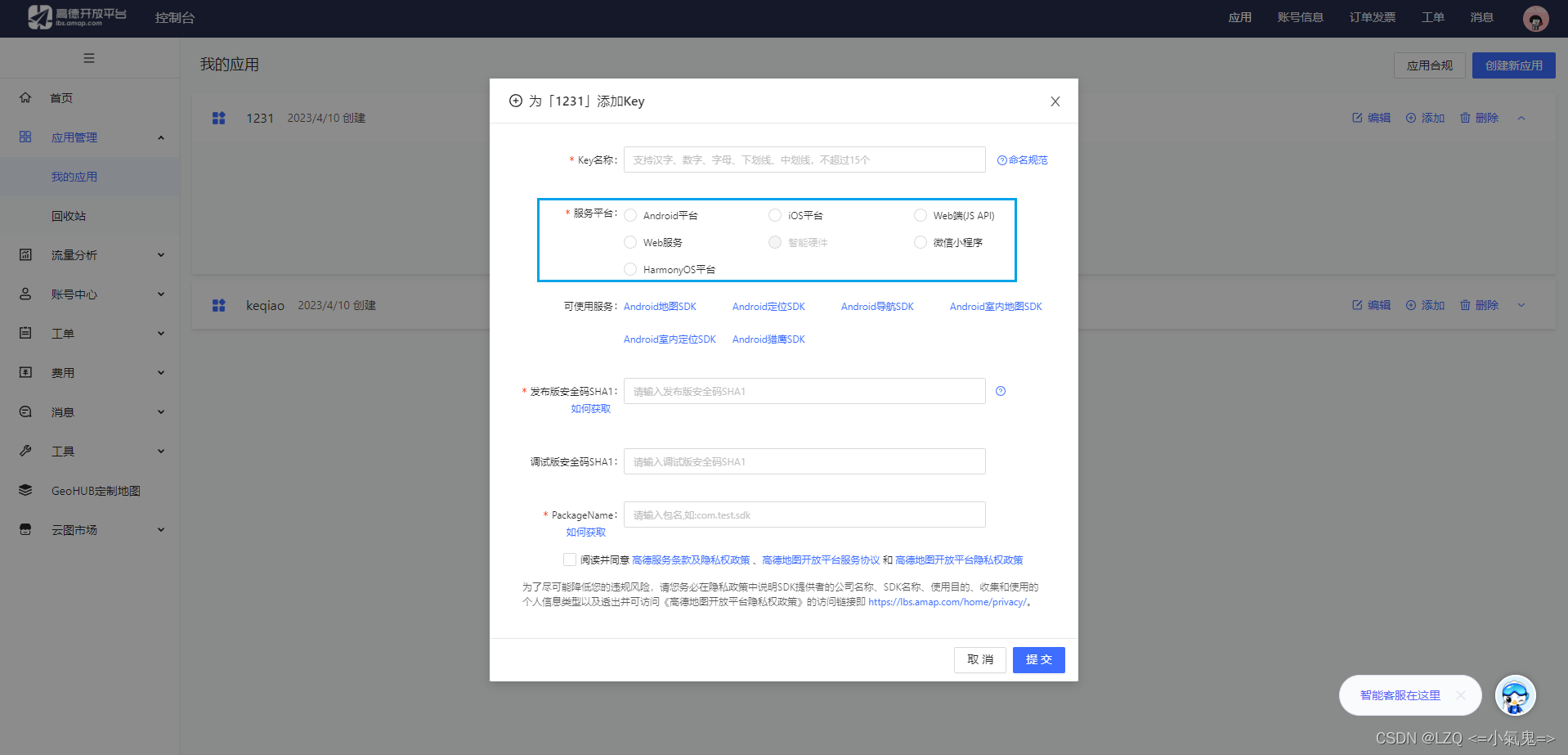The height and width of the screenshot is (755, 1568).
Task: Click the 取消 cancel button
Action: [980, 660]
